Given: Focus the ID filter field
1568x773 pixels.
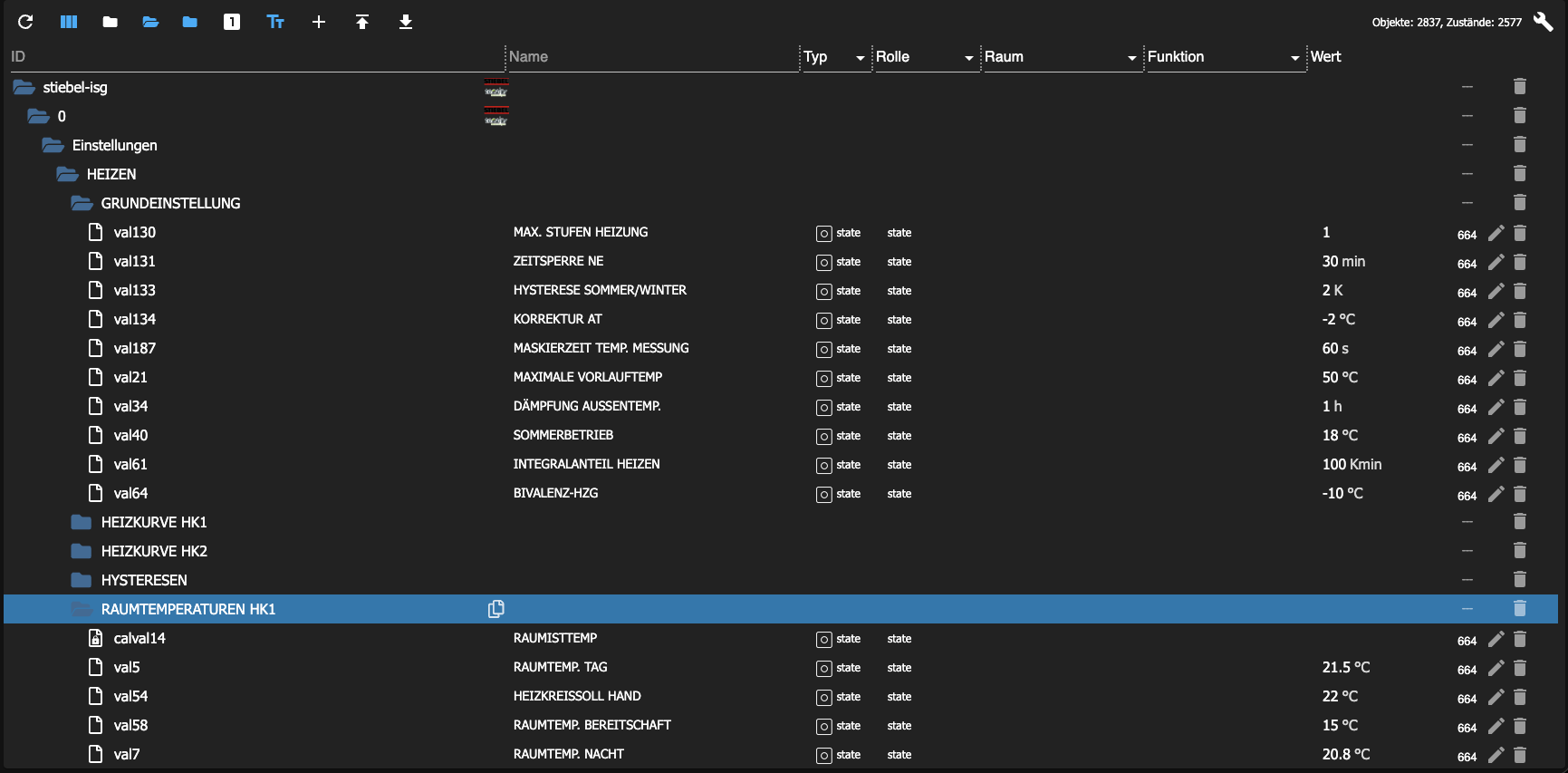Looking at the screenshot, I should [x=255, y=57].
